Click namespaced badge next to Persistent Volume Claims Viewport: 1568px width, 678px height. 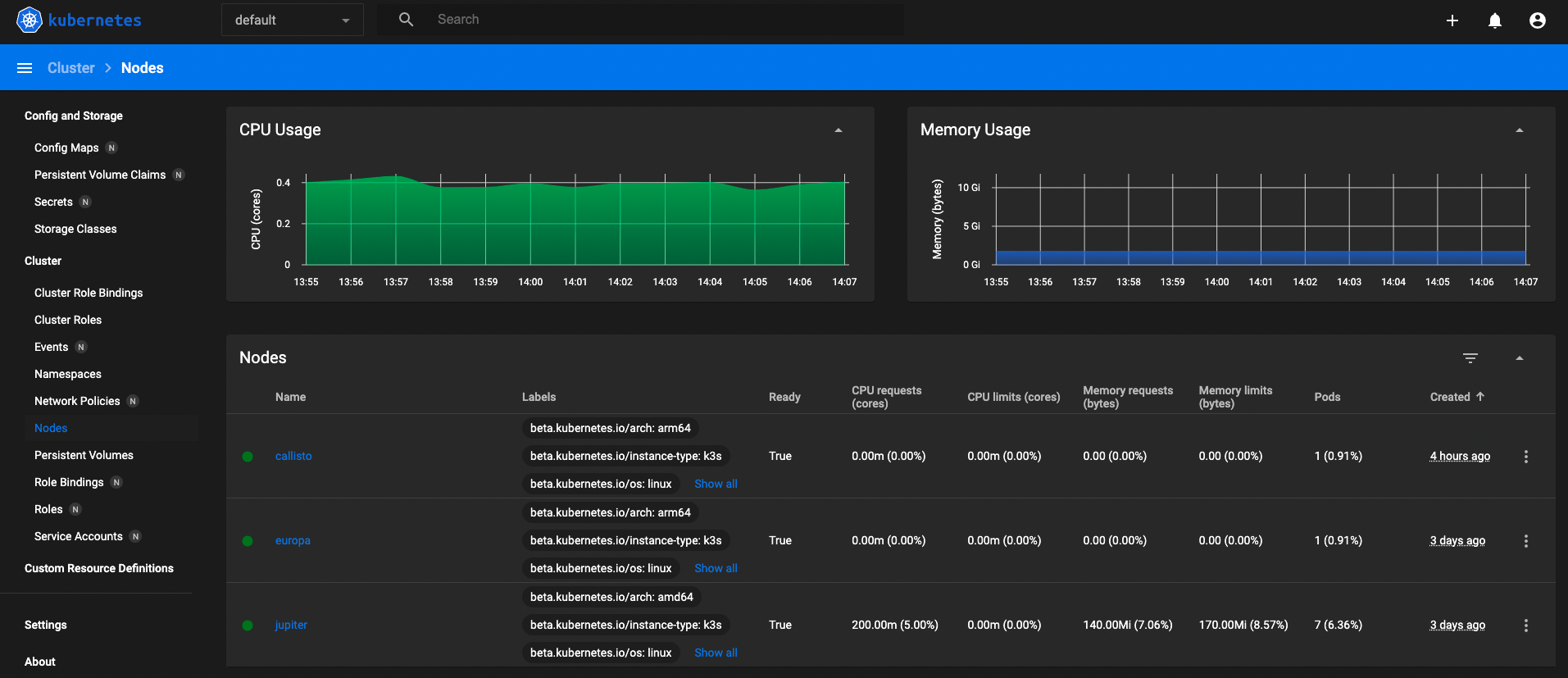click(x=179, y=175)
